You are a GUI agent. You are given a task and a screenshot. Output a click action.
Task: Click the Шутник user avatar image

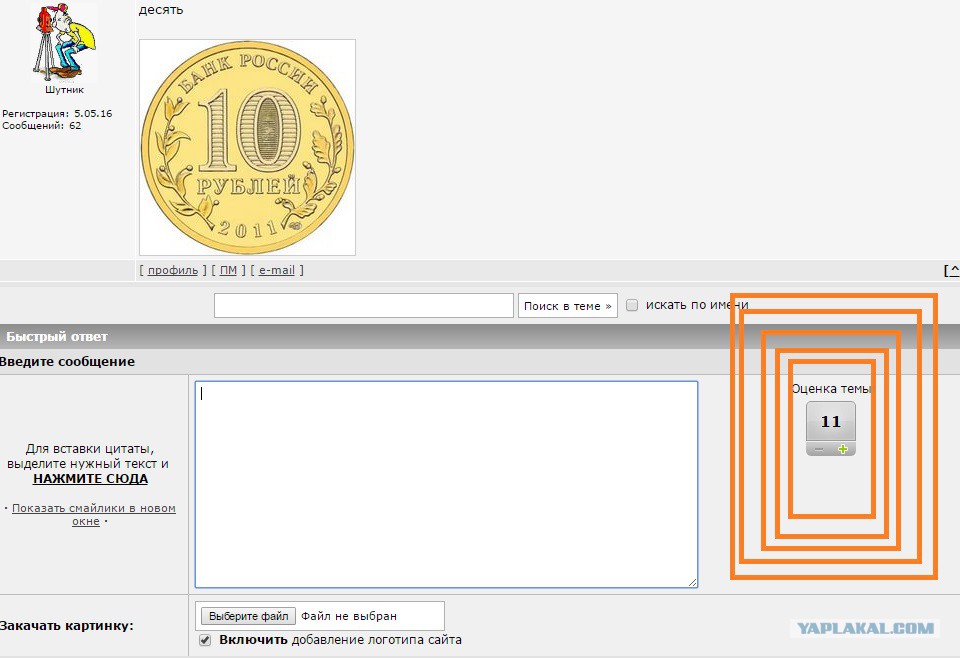point(64,42)
